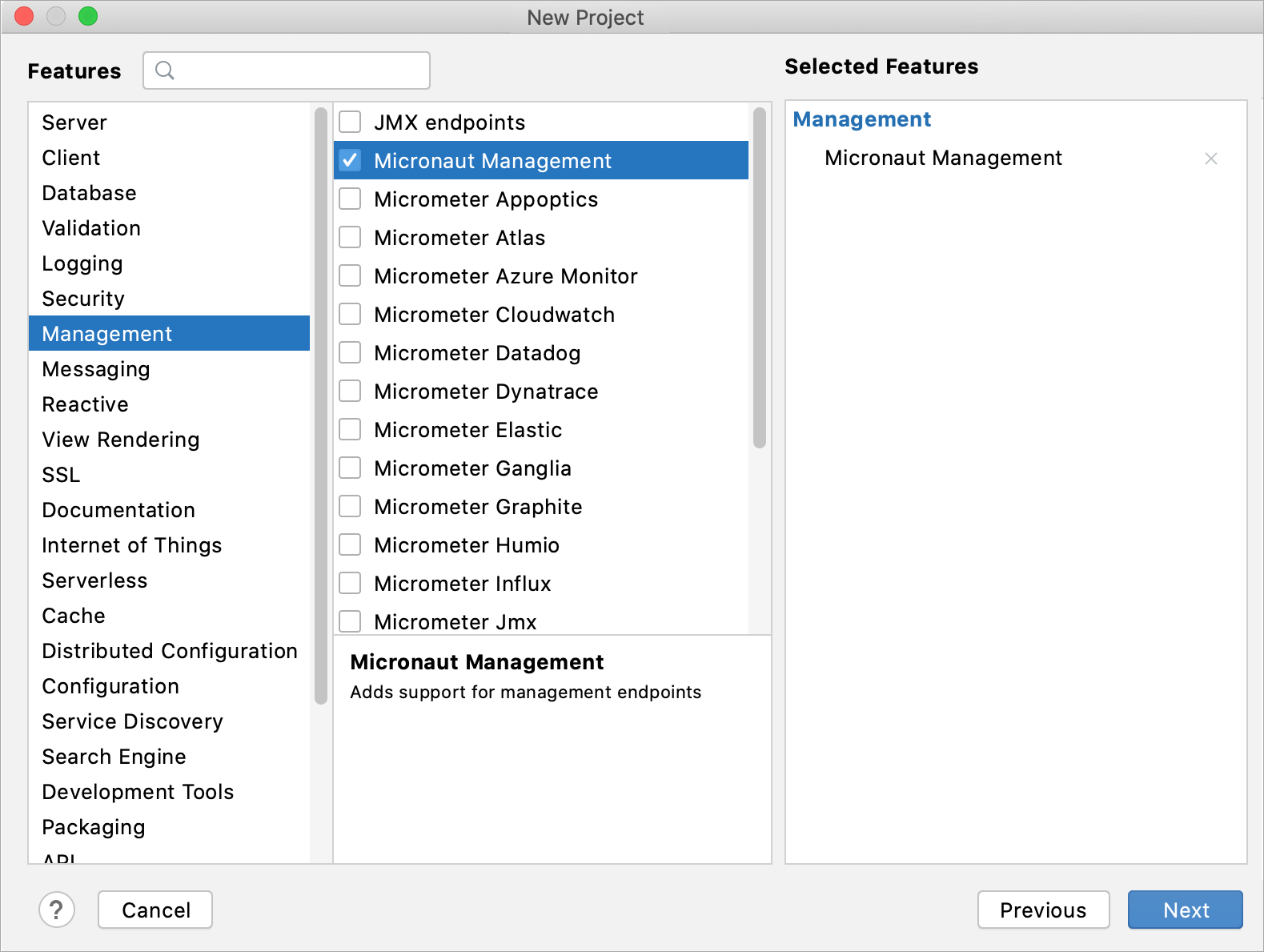Open the Service Discovery category

(169, 721)
